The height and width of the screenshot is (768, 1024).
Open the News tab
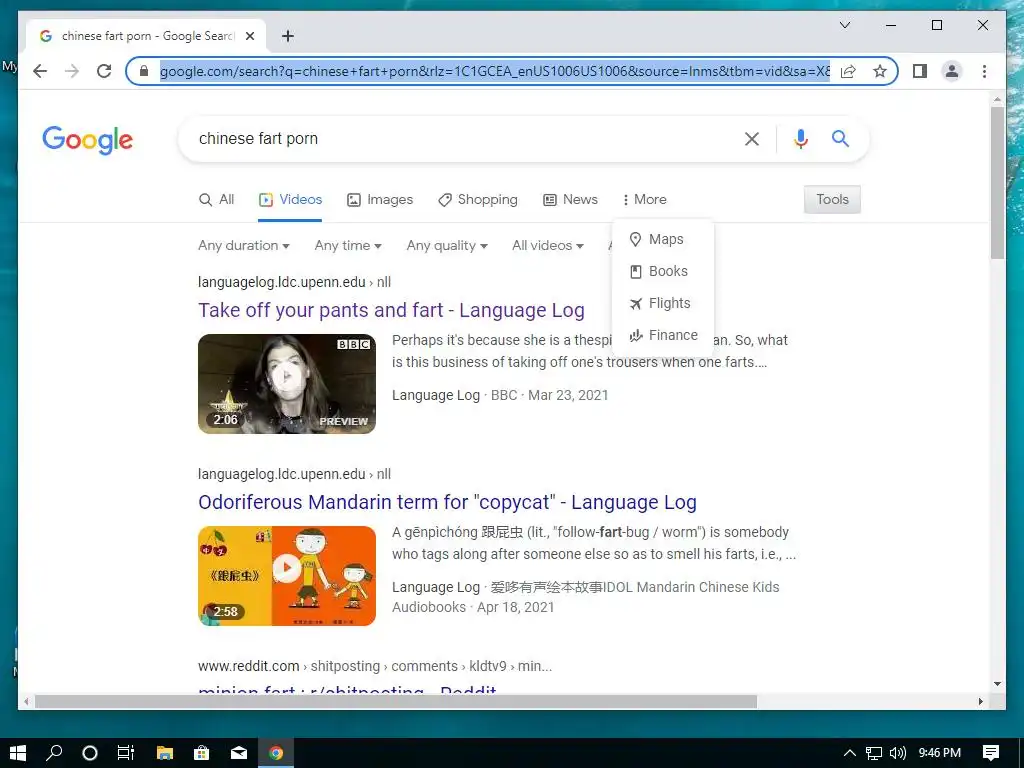[x=570, y=199]
